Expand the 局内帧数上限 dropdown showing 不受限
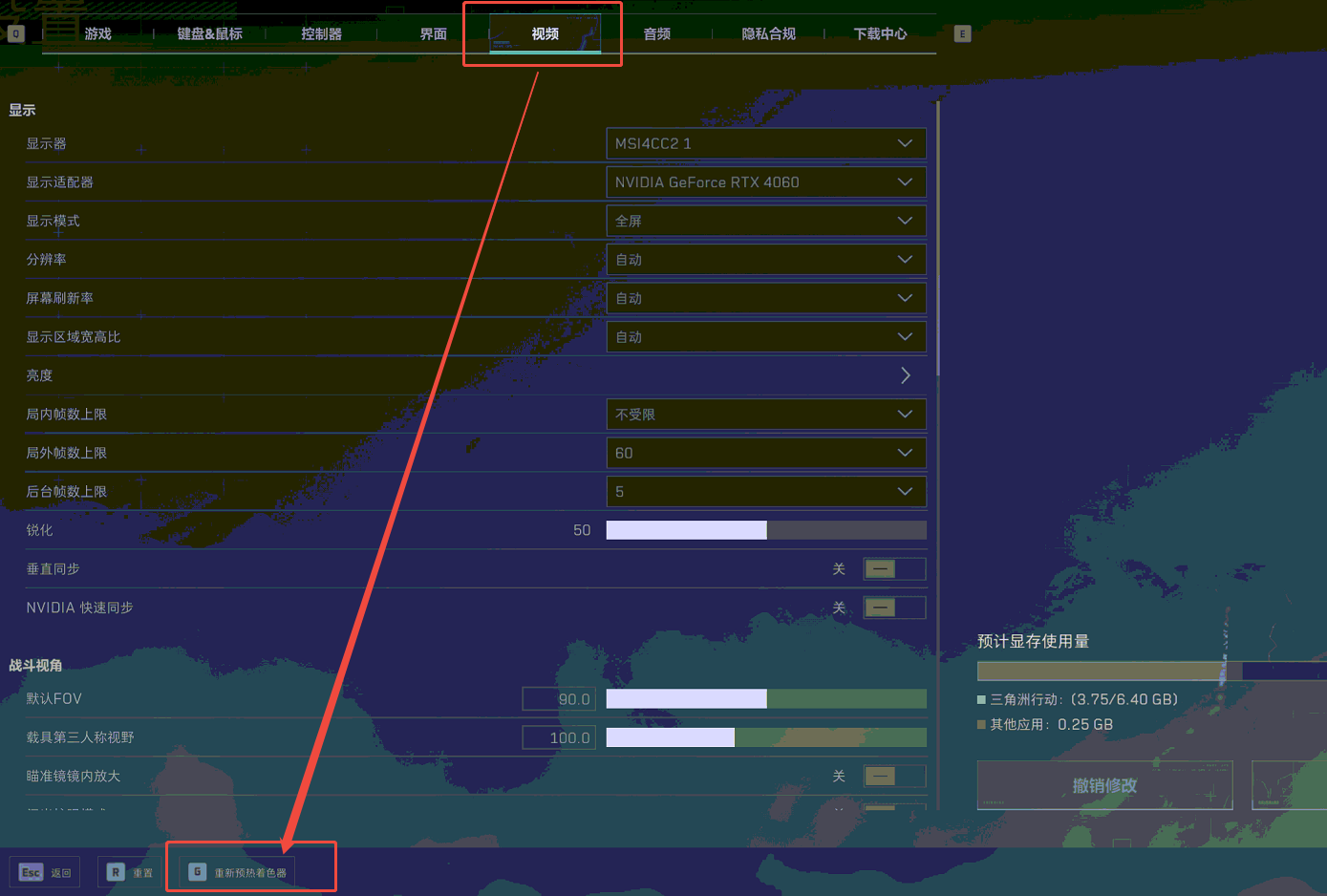The height and width of the screenshot is (896, 1327). pyautogui.click(x=765, y=415)
